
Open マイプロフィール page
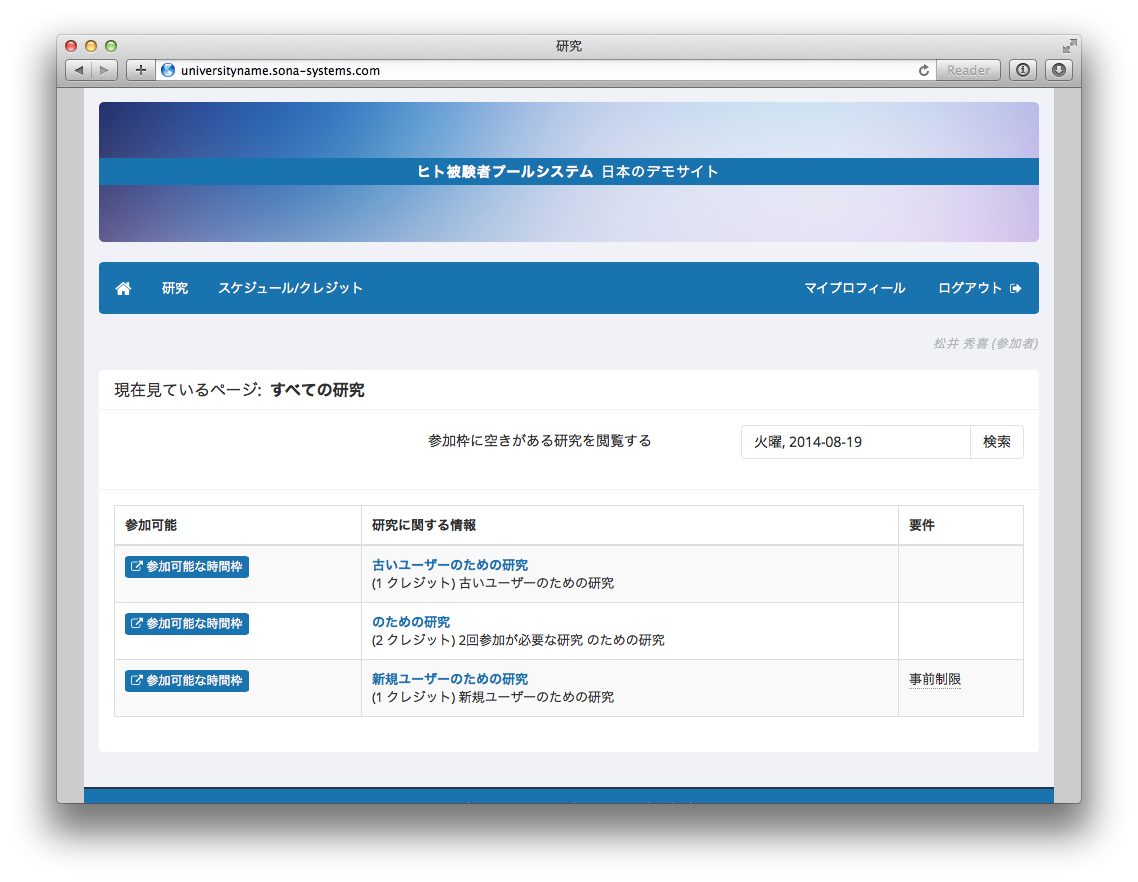pyautogui.click(x=854, y=288)
